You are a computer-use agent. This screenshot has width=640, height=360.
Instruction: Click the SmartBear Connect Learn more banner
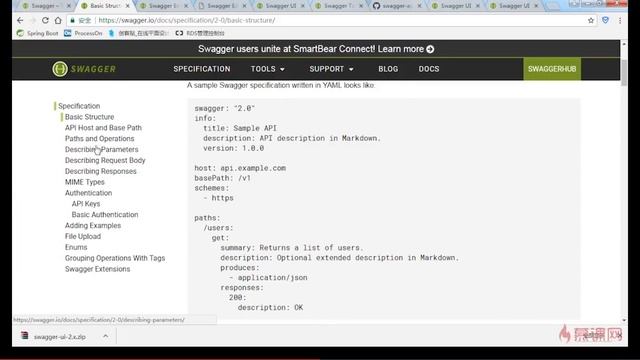(316, 49)
